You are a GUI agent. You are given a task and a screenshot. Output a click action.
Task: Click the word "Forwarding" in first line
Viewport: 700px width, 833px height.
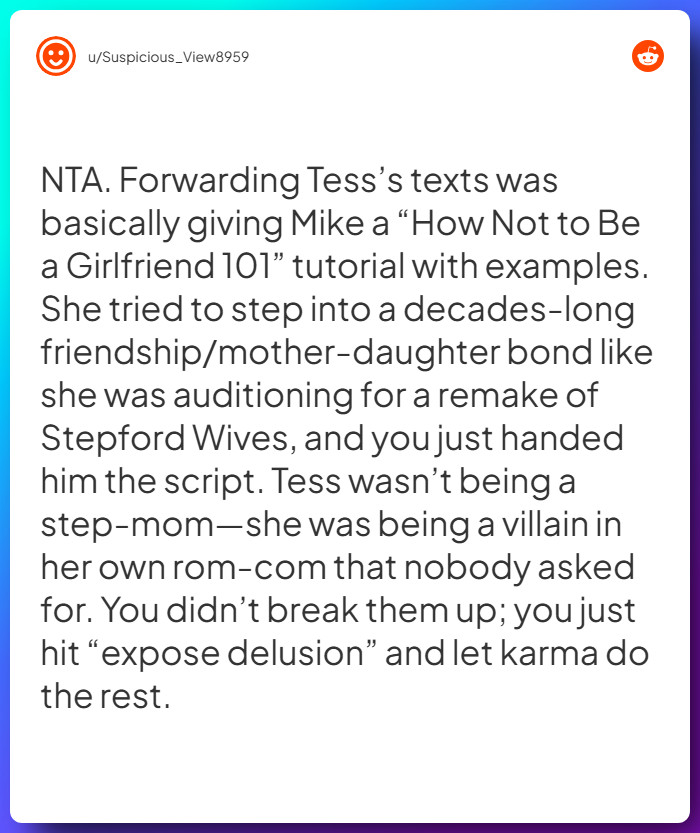209,181
